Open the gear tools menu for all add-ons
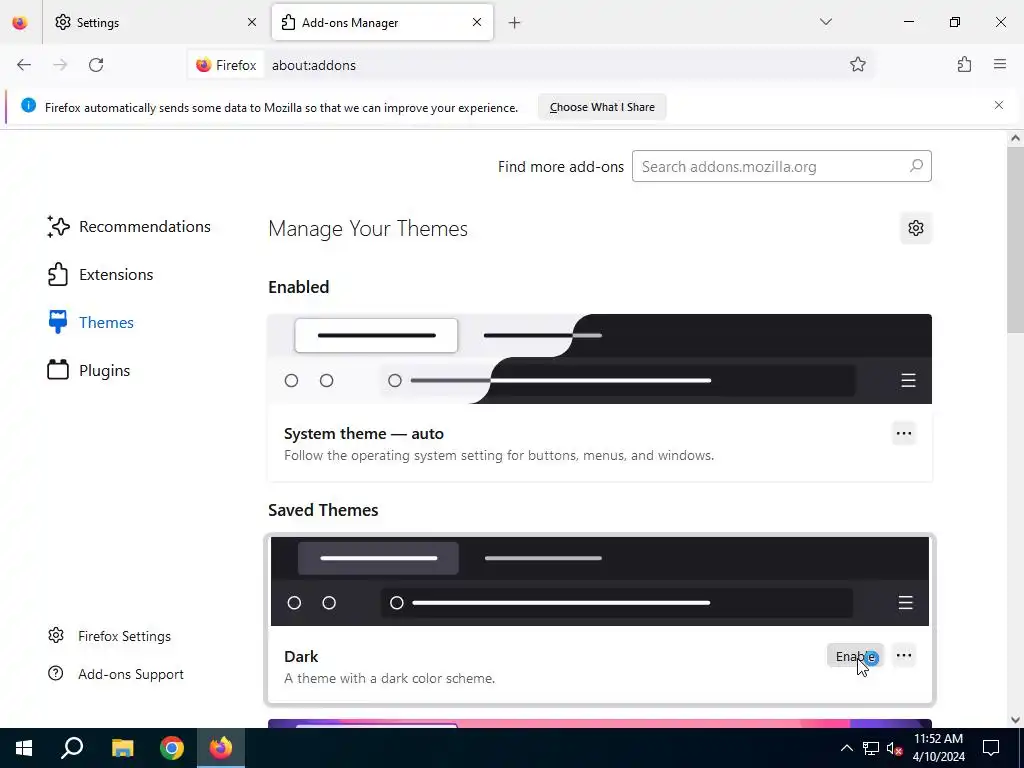Image resolution: width=1024 pixels, height=768 pixels. (x=916, y=228)
